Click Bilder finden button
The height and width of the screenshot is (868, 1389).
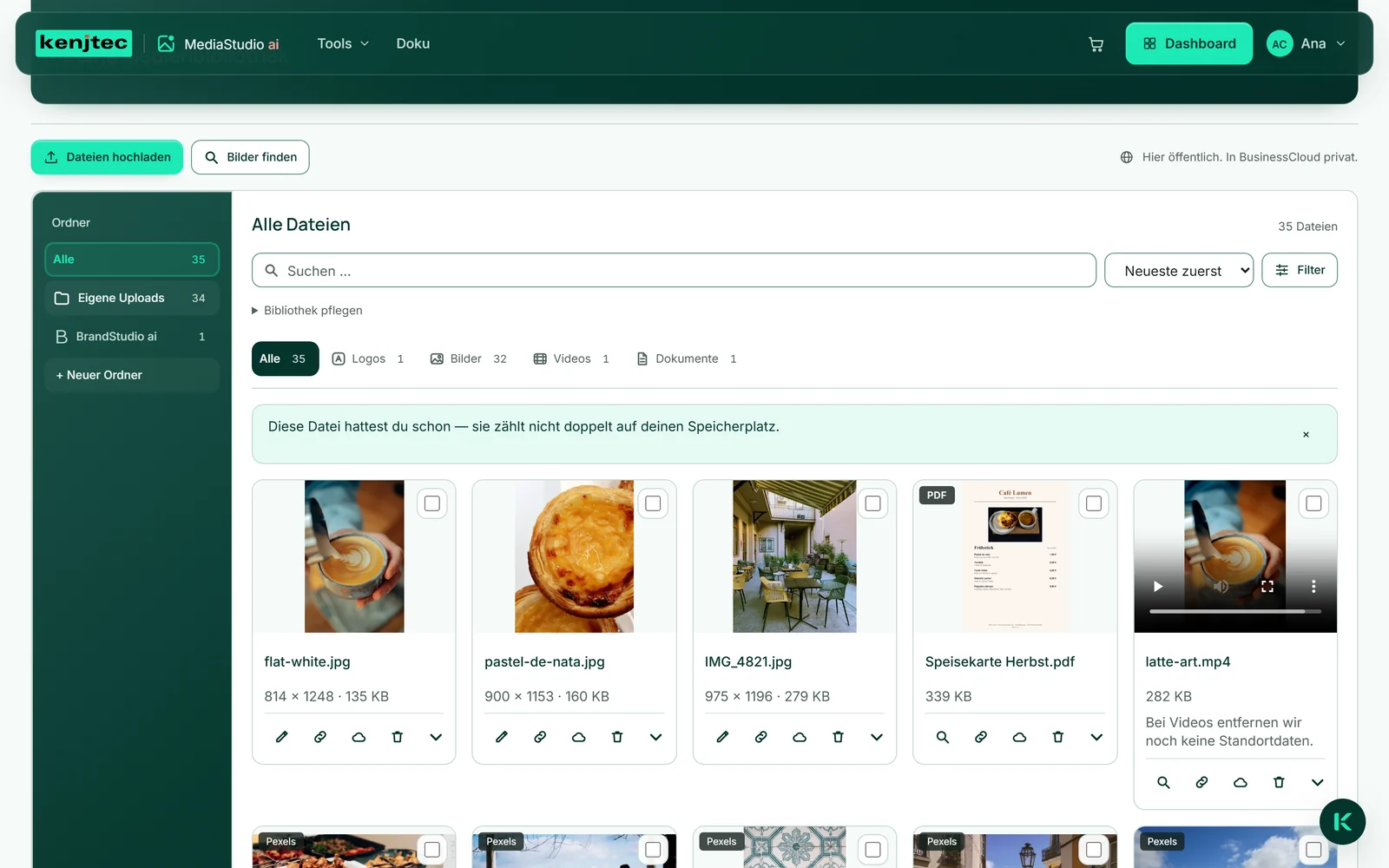pyautogui.click(x=250, y=157)
